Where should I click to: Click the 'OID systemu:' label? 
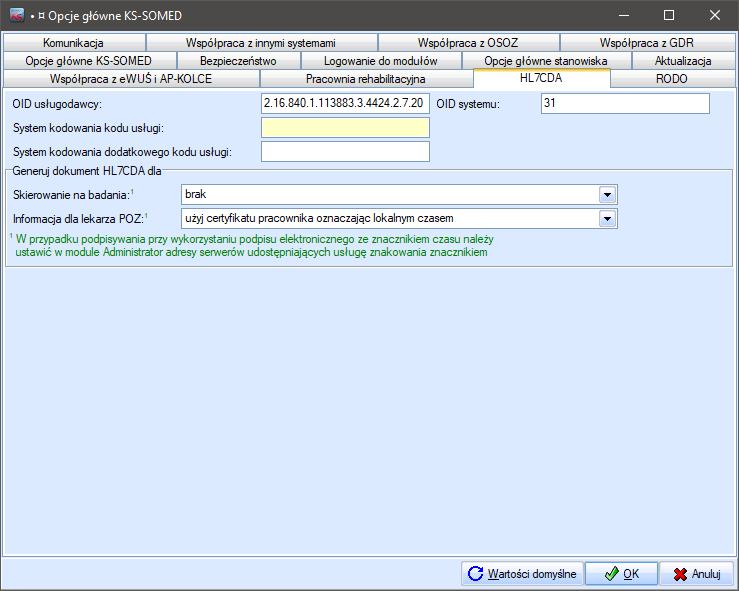[468, 104]
